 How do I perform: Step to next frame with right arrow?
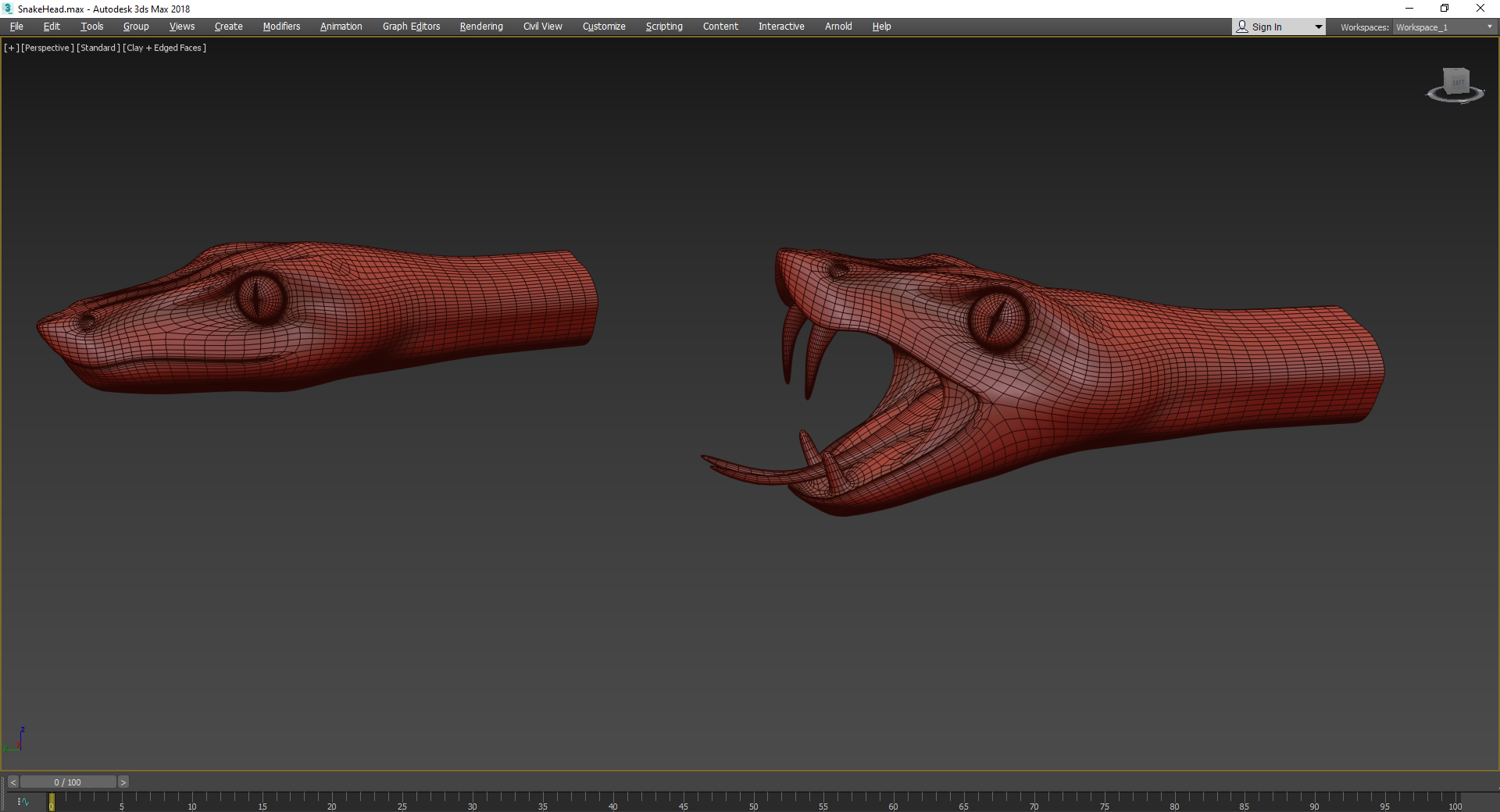pyautogui.click(x=123, y=782)
